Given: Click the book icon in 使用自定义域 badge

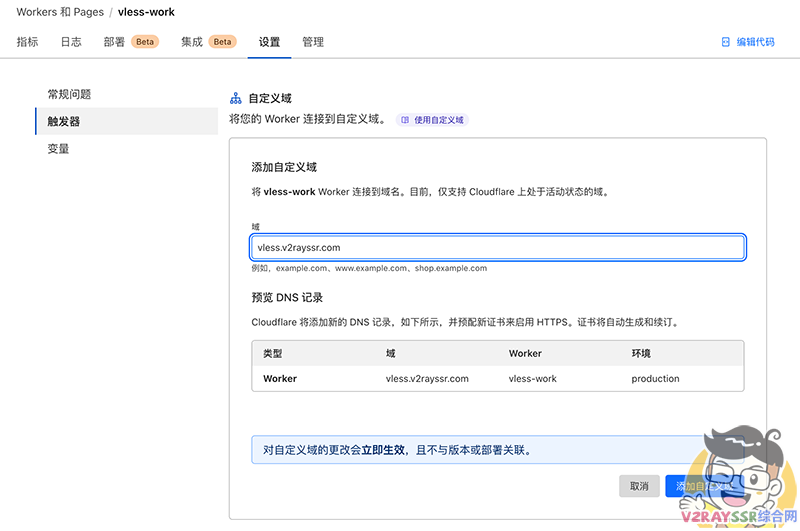Looking at the screenshot, I should click(405, 120).
